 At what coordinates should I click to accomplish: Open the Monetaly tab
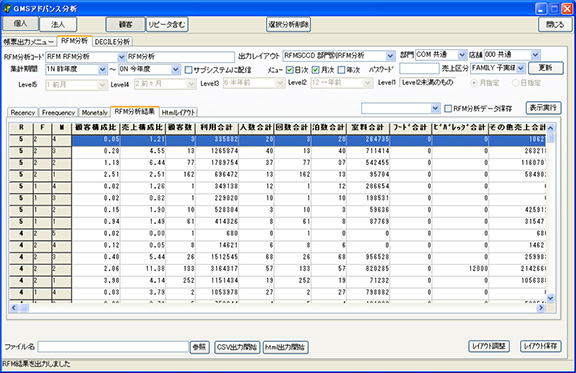(x=94, y=112)
